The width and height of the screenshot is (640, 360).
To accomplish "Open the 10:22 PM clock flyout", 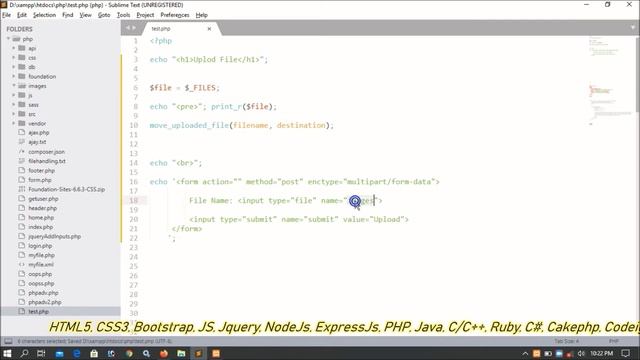I will point(601,353).
